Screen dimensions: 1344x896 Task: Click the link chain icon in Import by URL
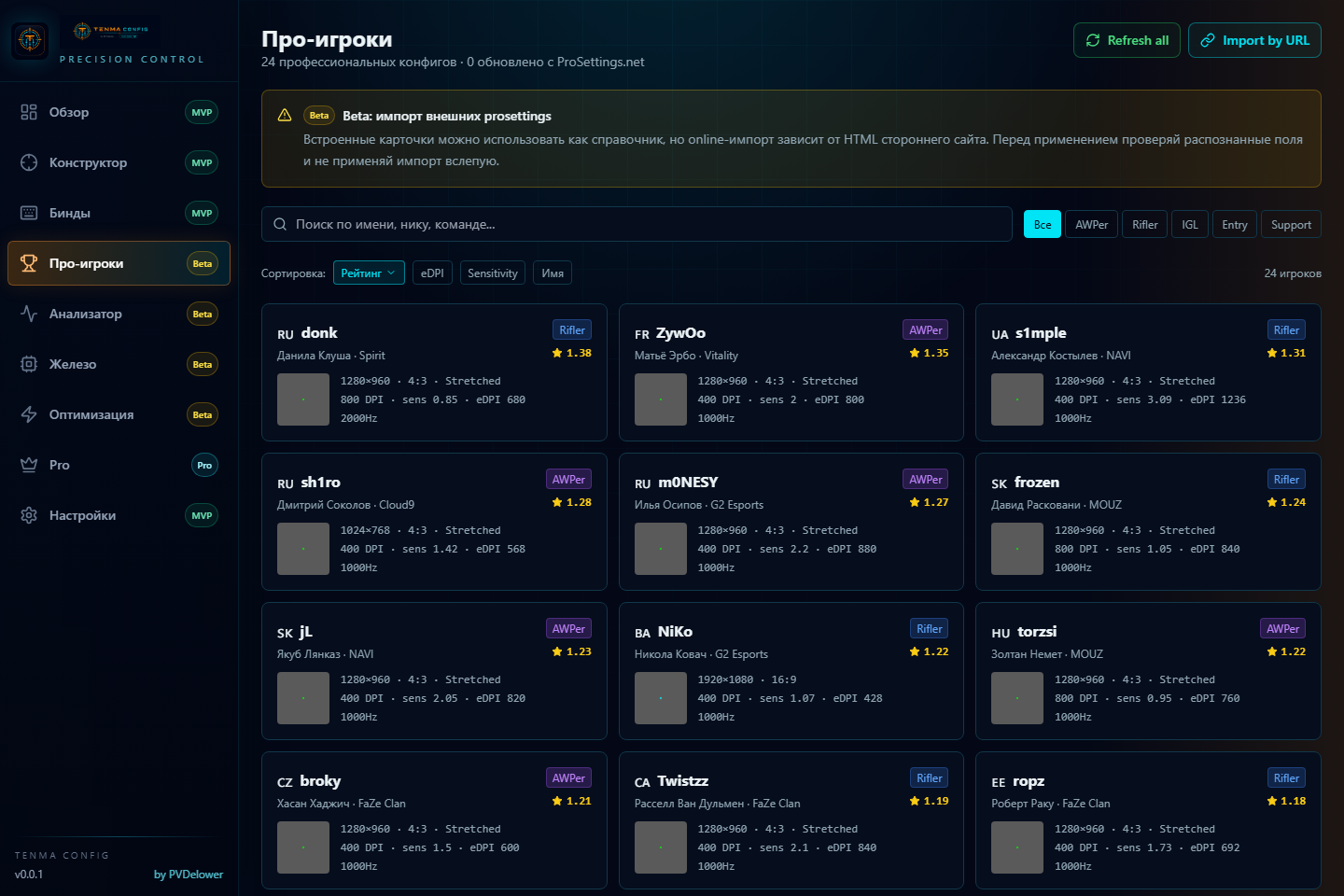tap(1208, 40)
